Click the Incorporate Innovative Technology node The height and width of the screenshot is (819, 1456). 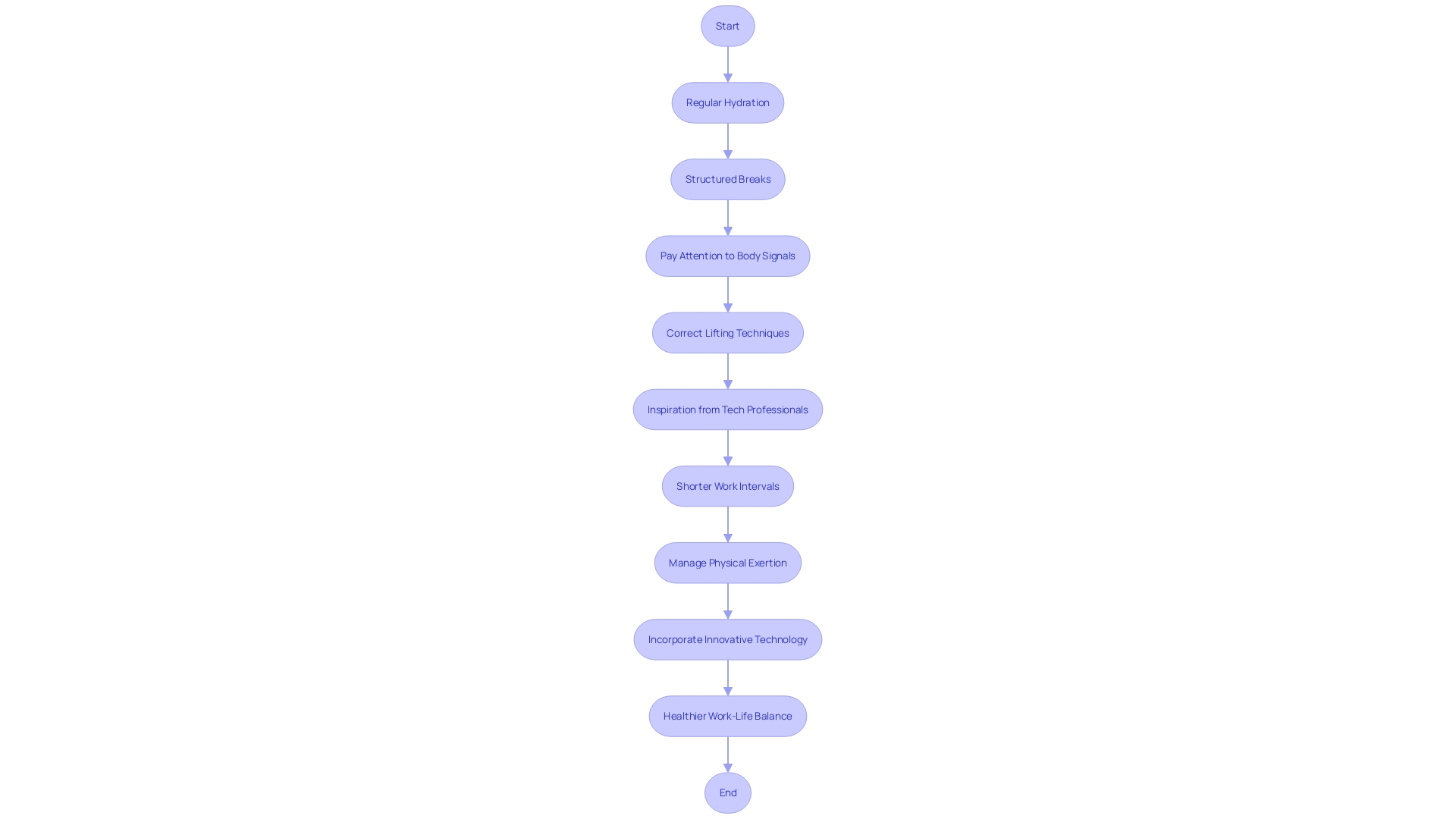click(727, 638)
